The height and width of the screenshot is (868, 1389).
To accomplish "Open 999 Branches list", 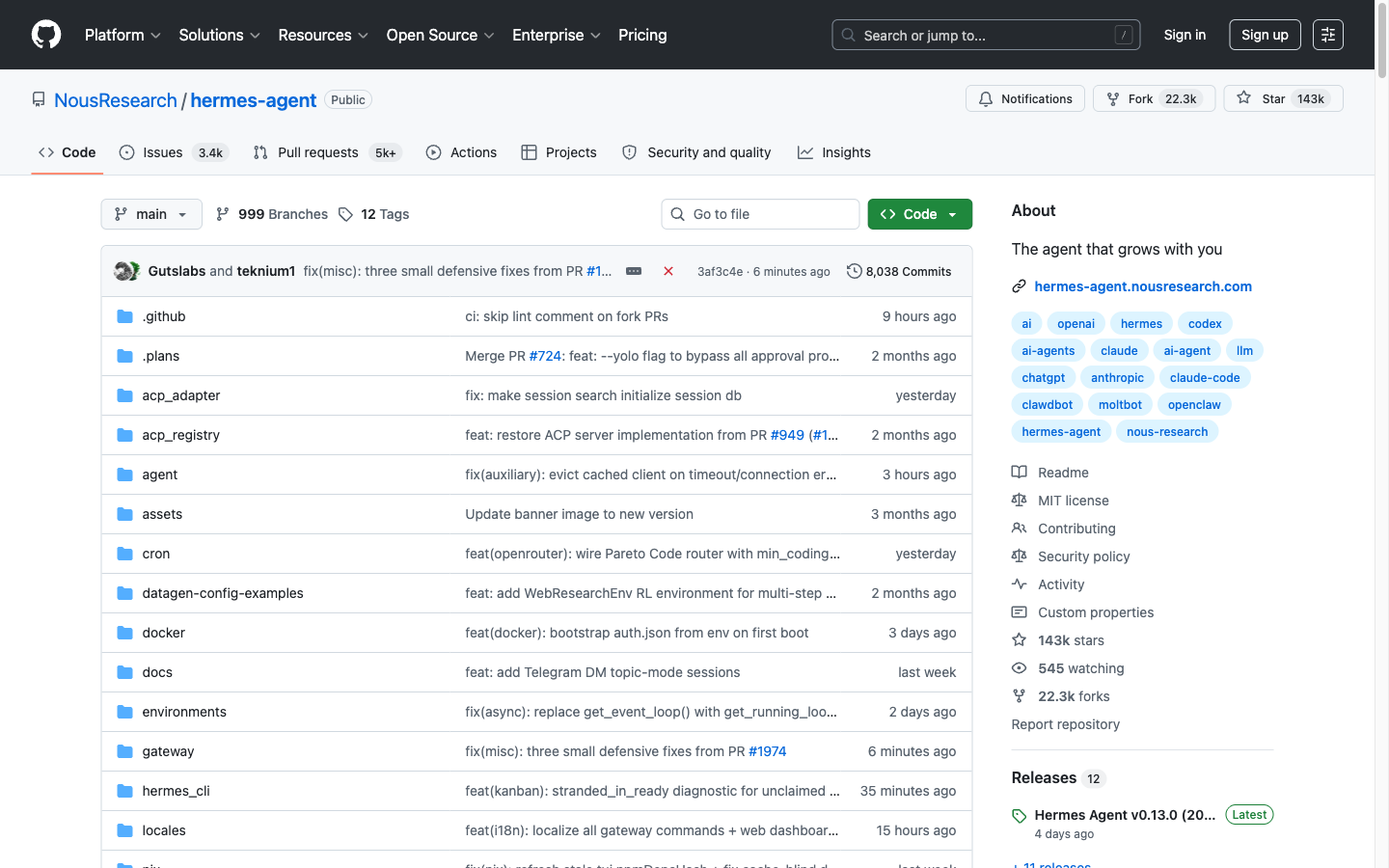I will coord(272,214).
